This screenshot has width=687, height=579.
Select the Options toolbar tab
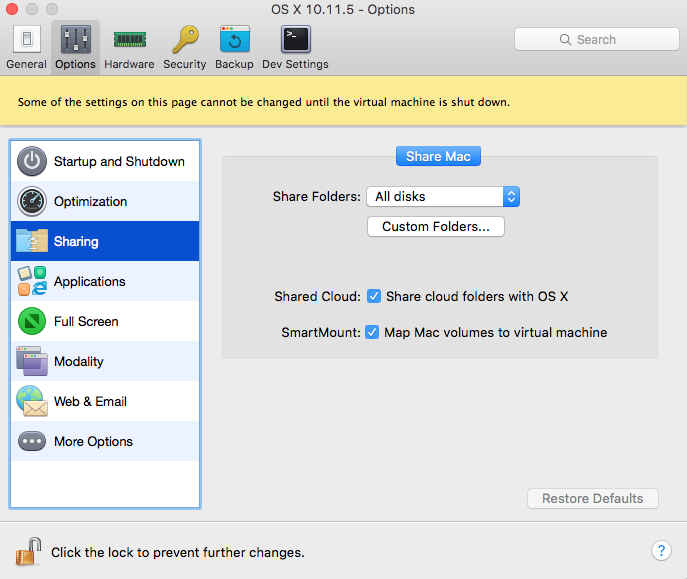(x=75, y=47)
